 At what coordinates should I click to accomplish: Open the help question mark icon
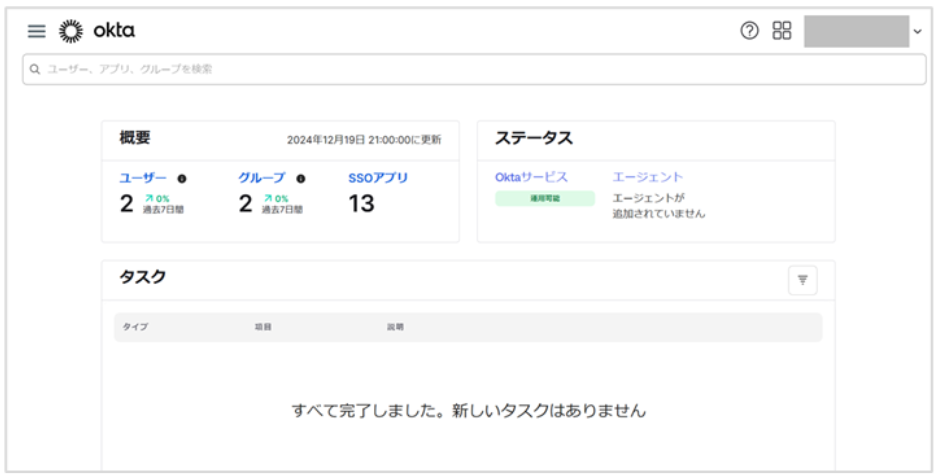pyautogui.click(x=749, y=31)
